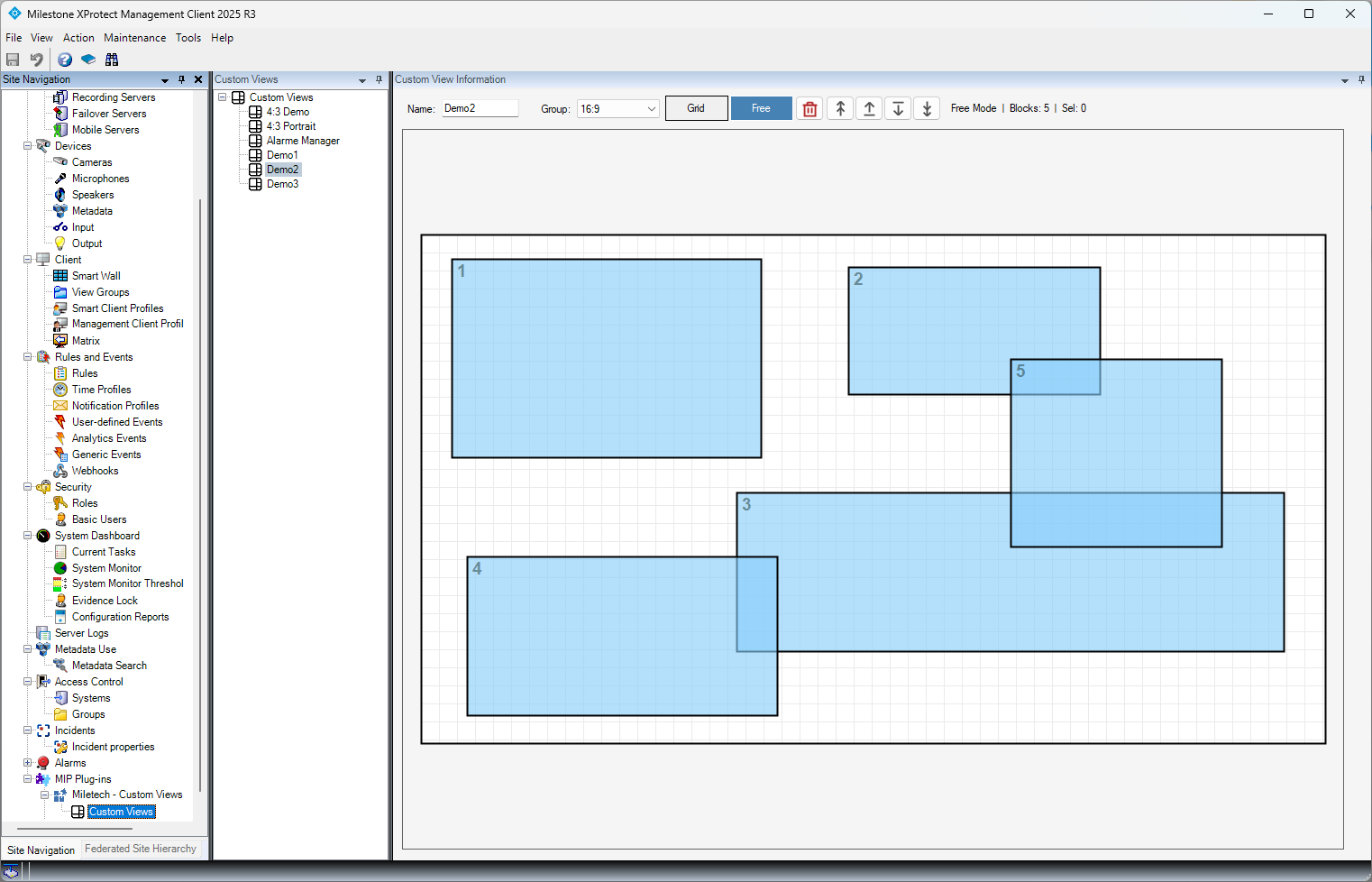The width and height of the screenshot is (1372, 882).
Task: Open the Tools menu
Action: 188,38
